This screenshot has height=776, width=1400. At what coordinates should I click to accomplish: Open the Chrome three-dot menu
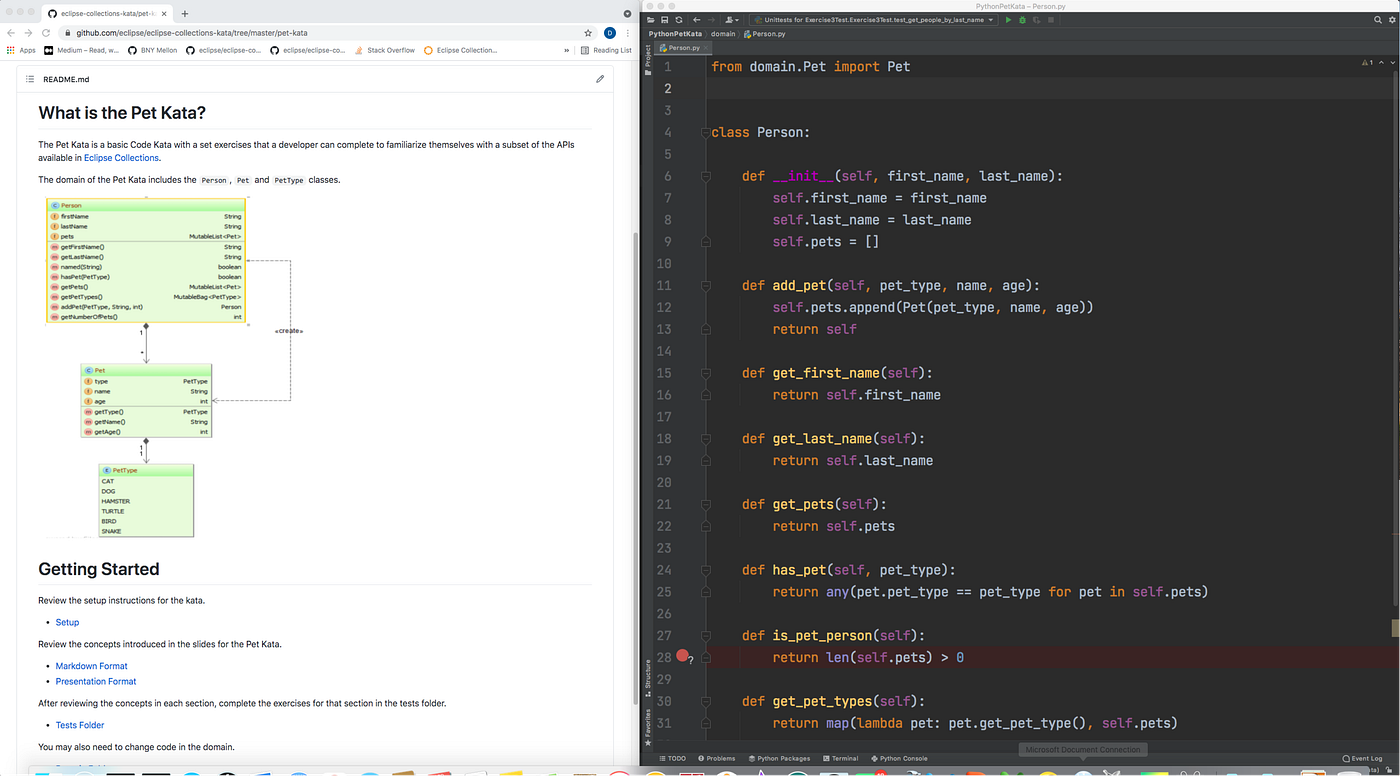click(628, 33)
